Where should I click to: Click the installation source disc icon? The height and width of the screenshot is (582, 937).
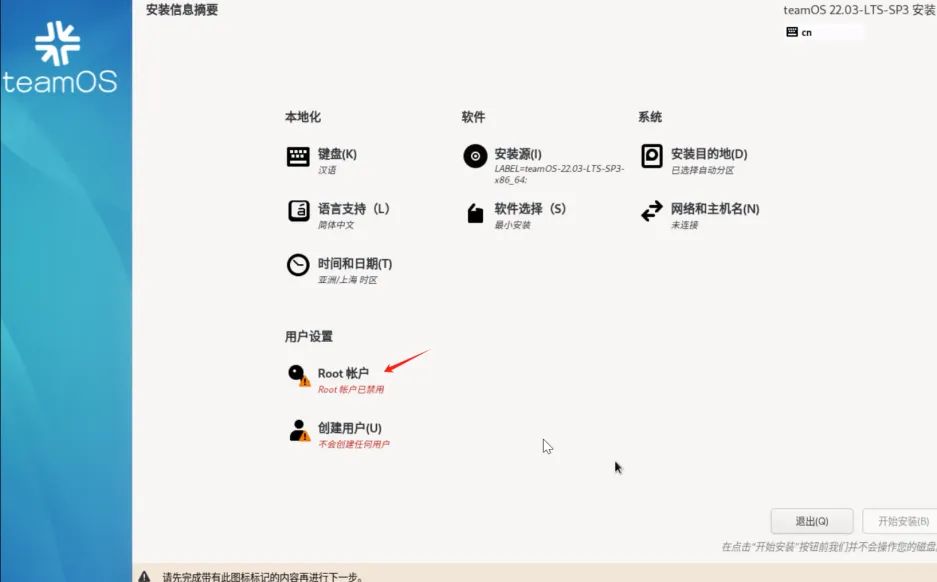coord(475,156)
